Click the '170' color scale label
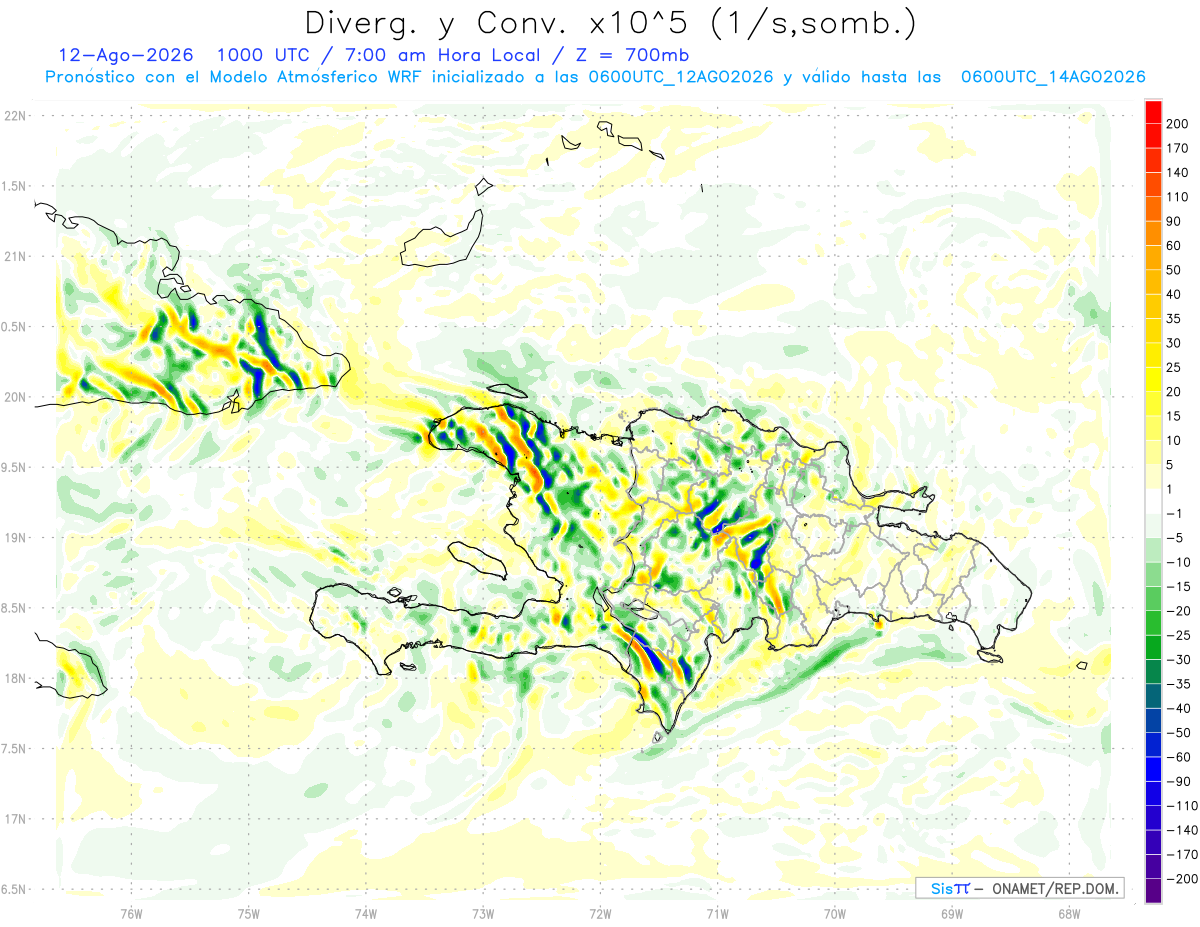This screenshot has width=1200, height=927. [1177, 148]
